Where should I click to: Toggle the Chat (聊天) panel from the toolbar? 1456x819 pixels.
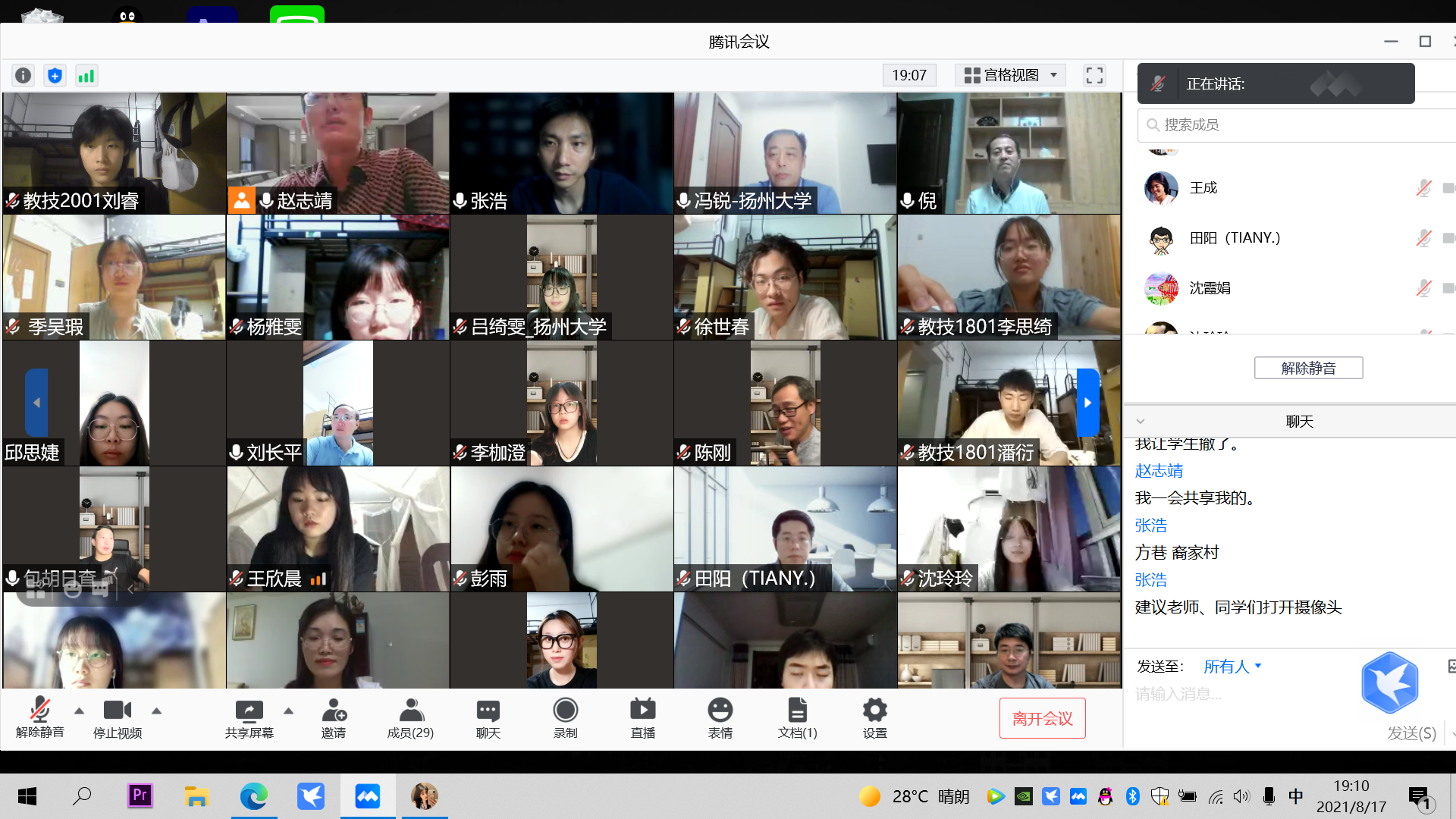click(x=488, y=717)
